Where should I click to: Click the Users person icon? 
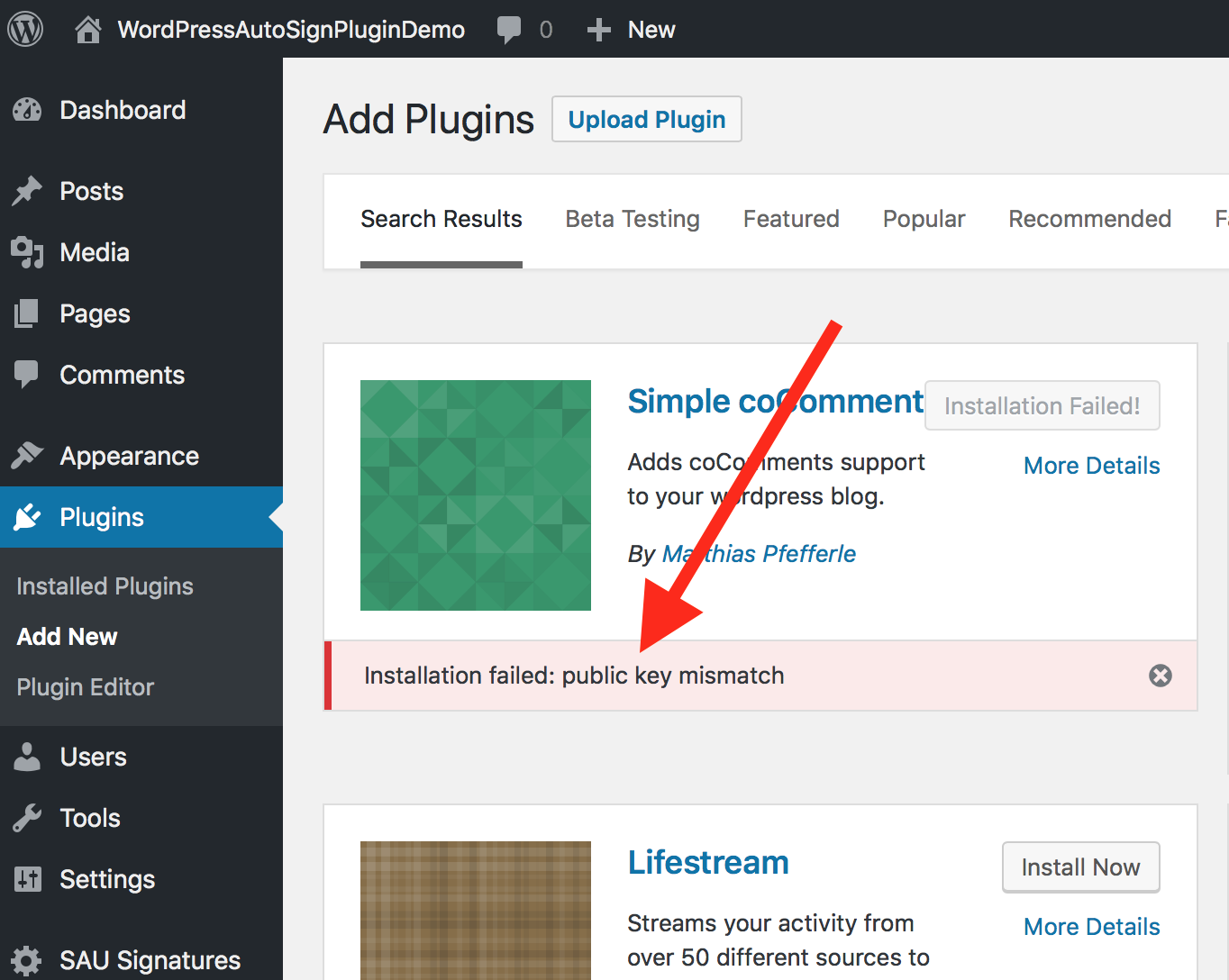pyautogui.click(x=27, y=757)
